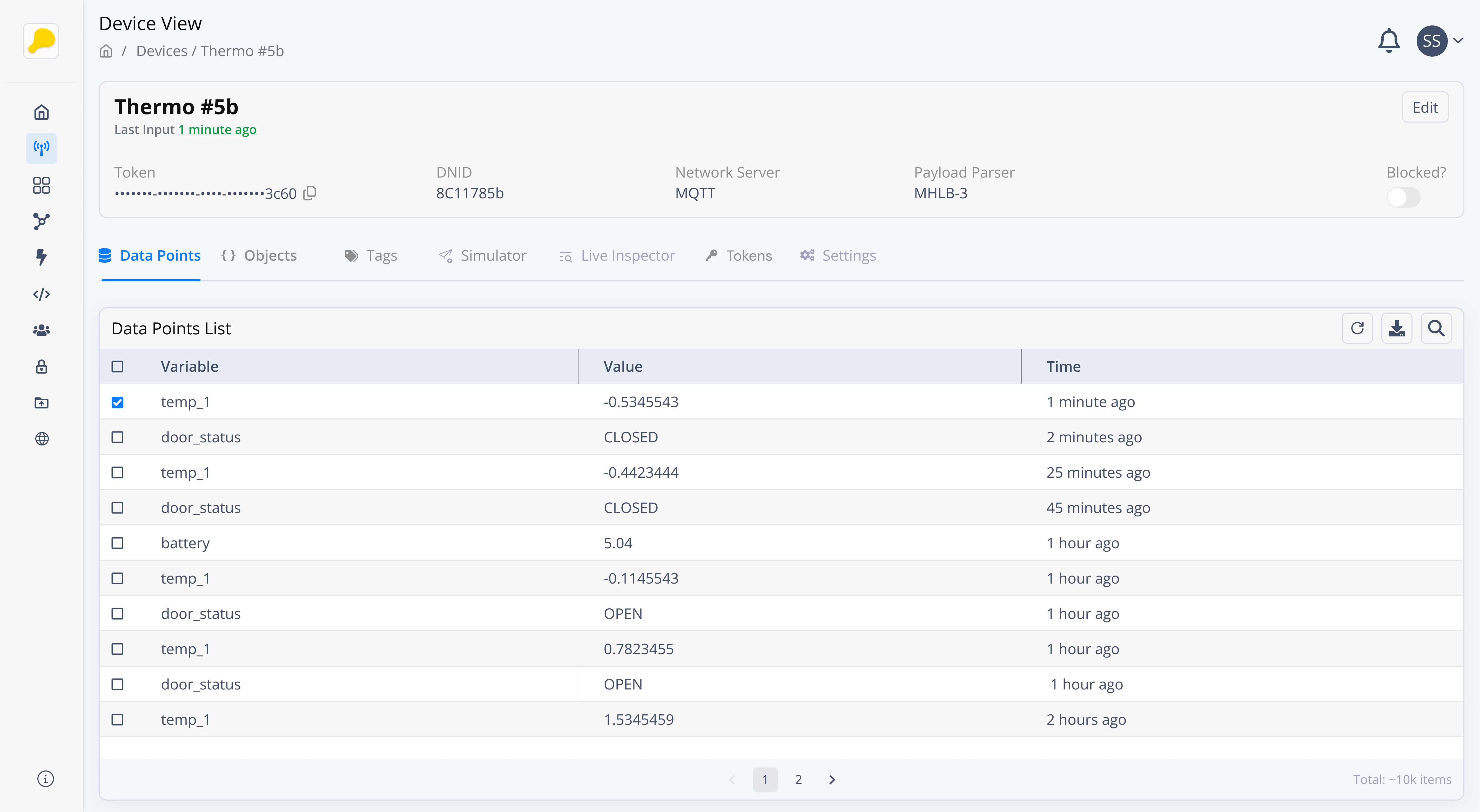1480x812 pixels.
Task: Uncheck the first temp_1 row checkbox
Action: (x=117, y=402)
